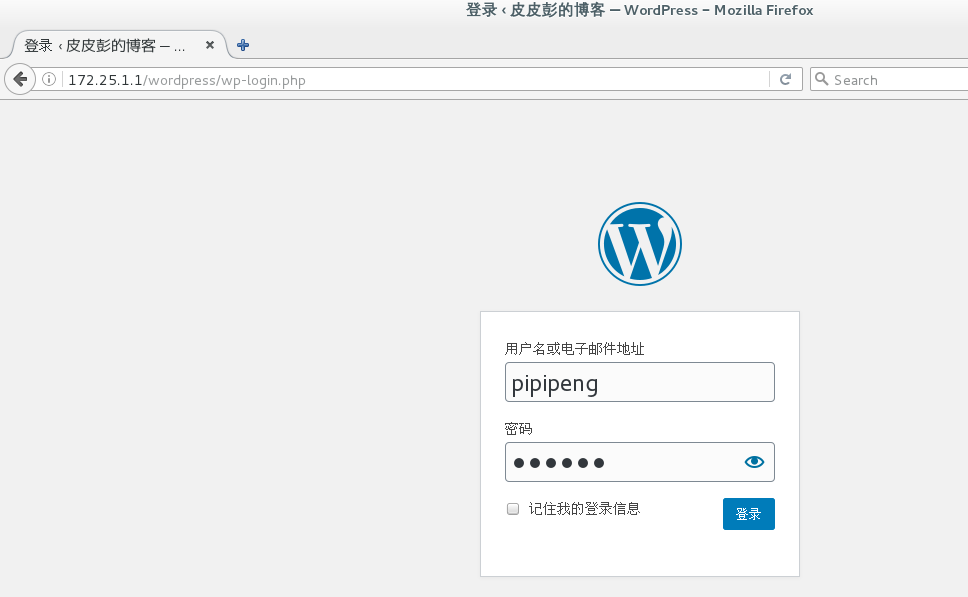Click the magnifier icon in the Search box
968x597 pixels.
(821, 78)
